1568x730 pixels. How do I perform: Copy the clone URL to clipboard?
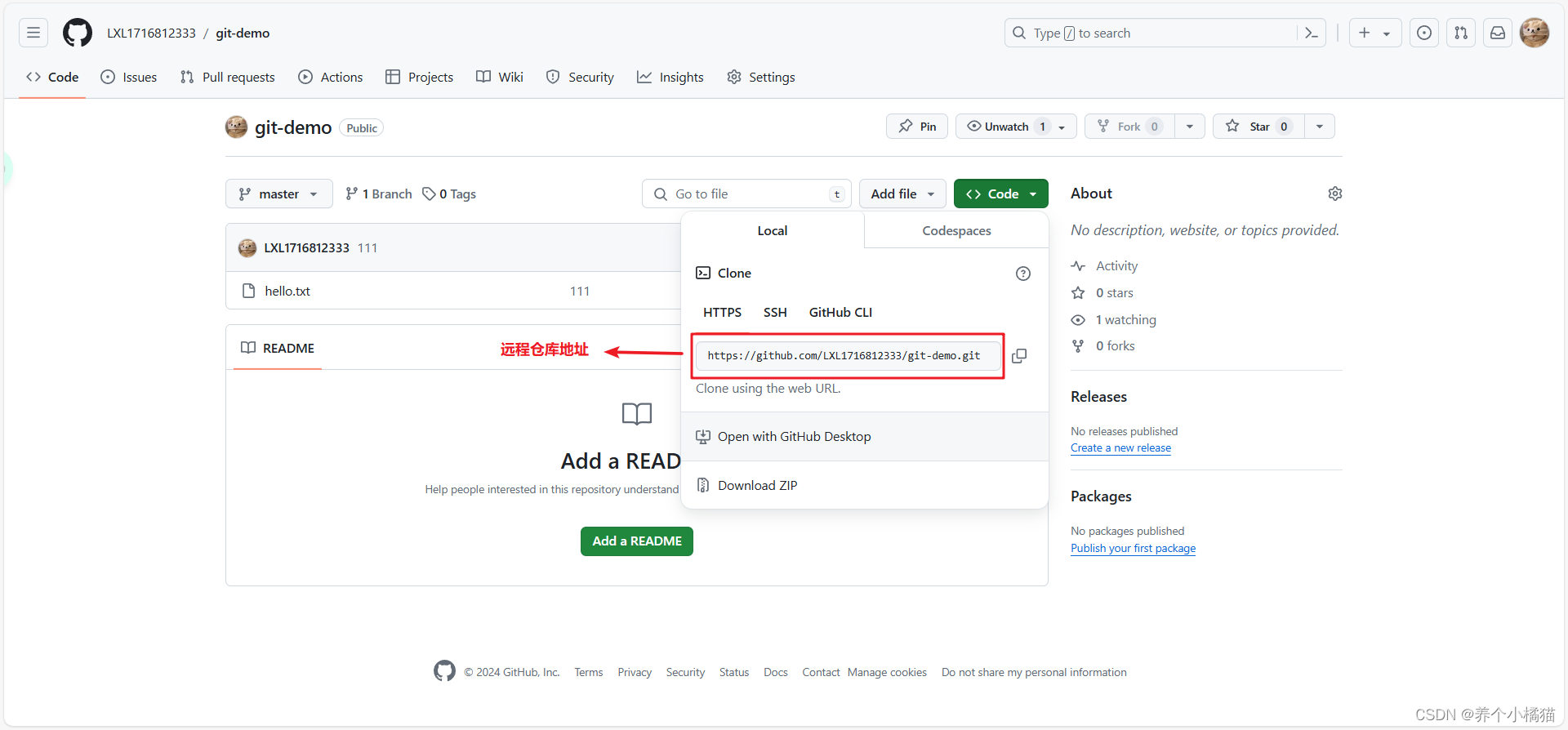(x=1019, y=356)
